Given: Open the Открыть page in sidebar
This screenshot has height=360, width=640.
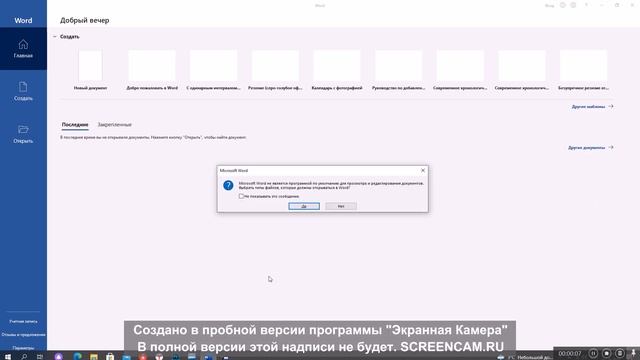Looking at the screenshot, I should (23, 134).
